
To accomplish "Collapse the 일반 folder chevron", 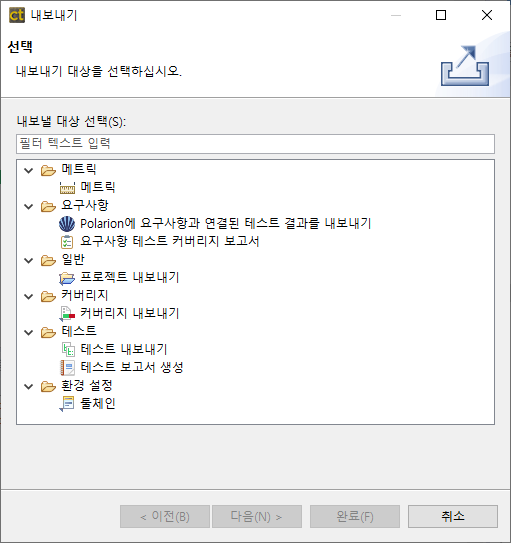I will pos(29,260).
